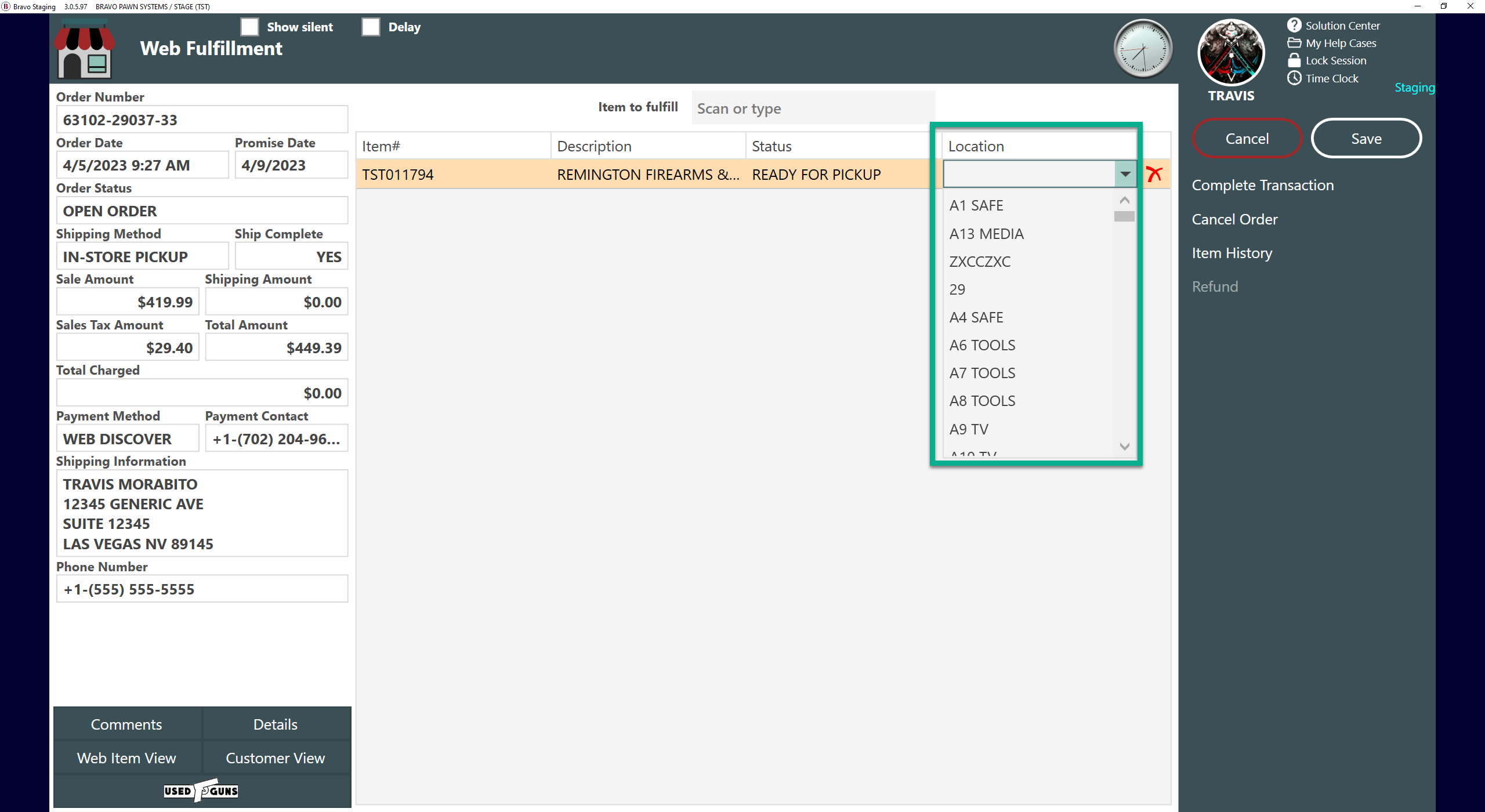Viewport: 1485px width, 812px height.
Task: Click the store front icon
Action: tap(85, 49)
